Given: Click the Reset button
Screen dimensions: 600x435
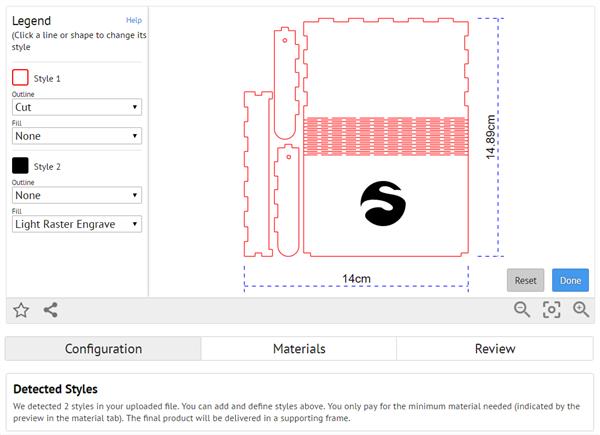Looking at the screenshot, I should 525,280.
